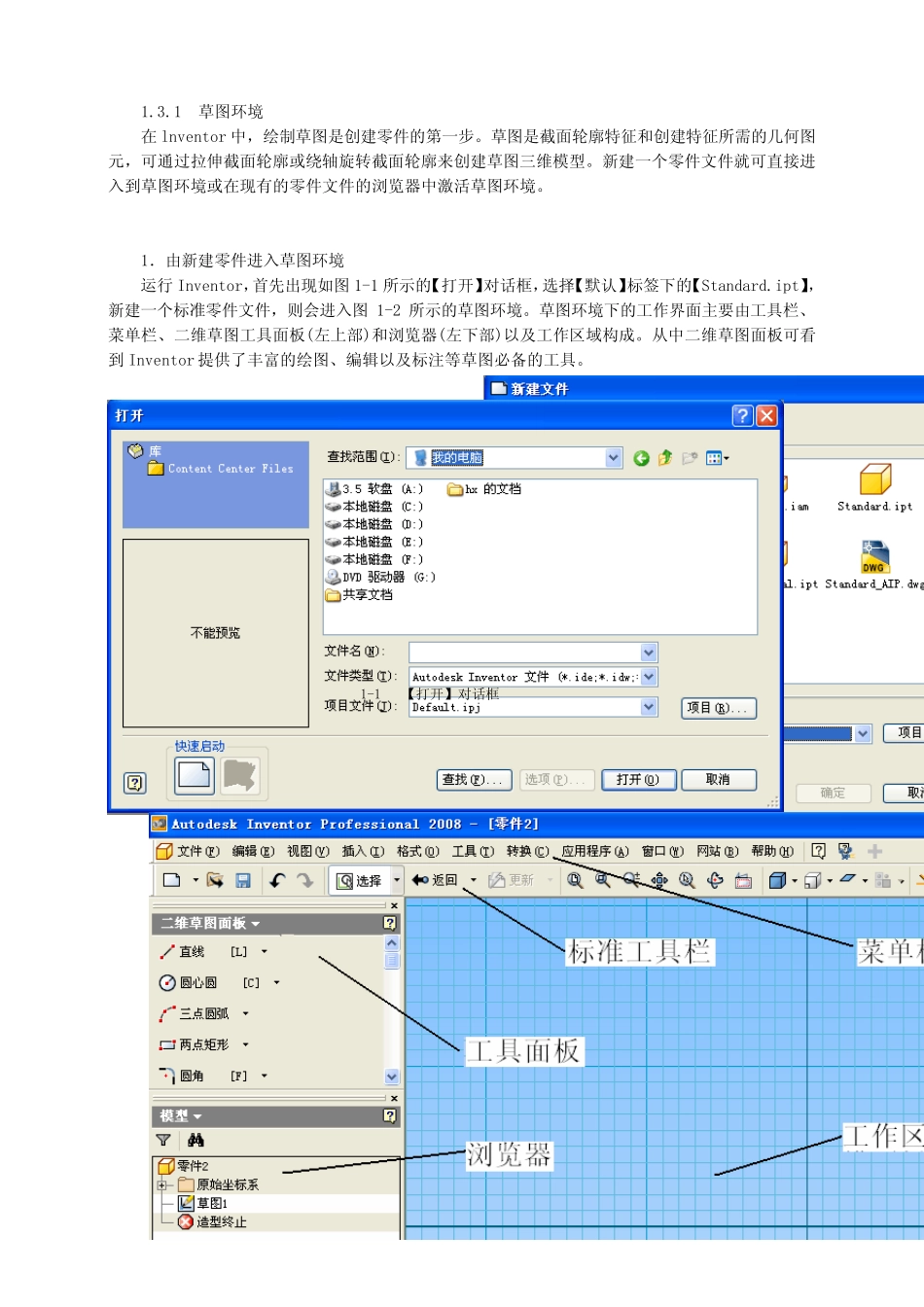Open the 应用程序 menu
The width and height of the screenshot is (924, 1307).
click(595, 851)
